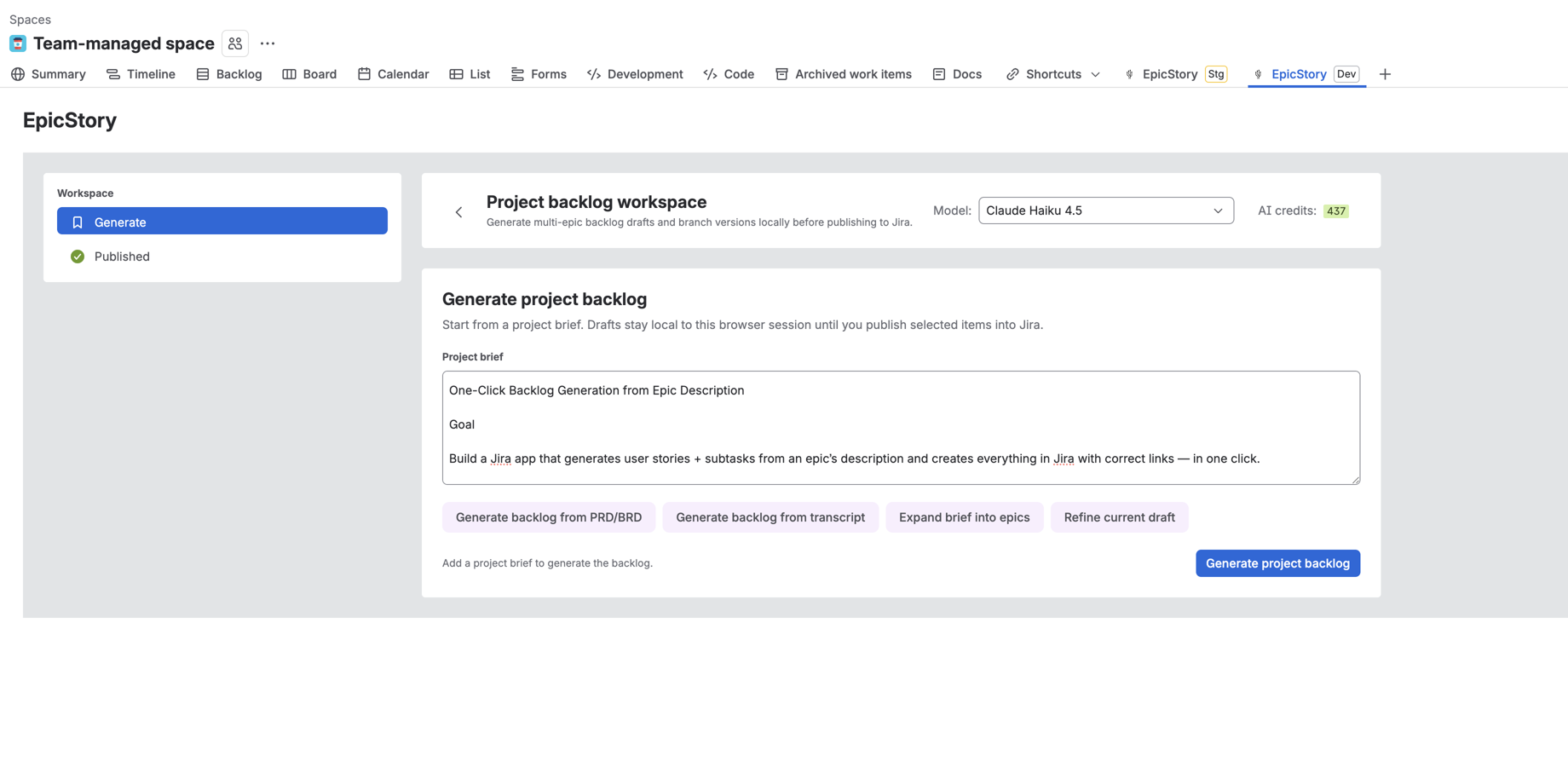The image size is (1568, 767).
Task: Open the Board tab
Action: [309, 74]
